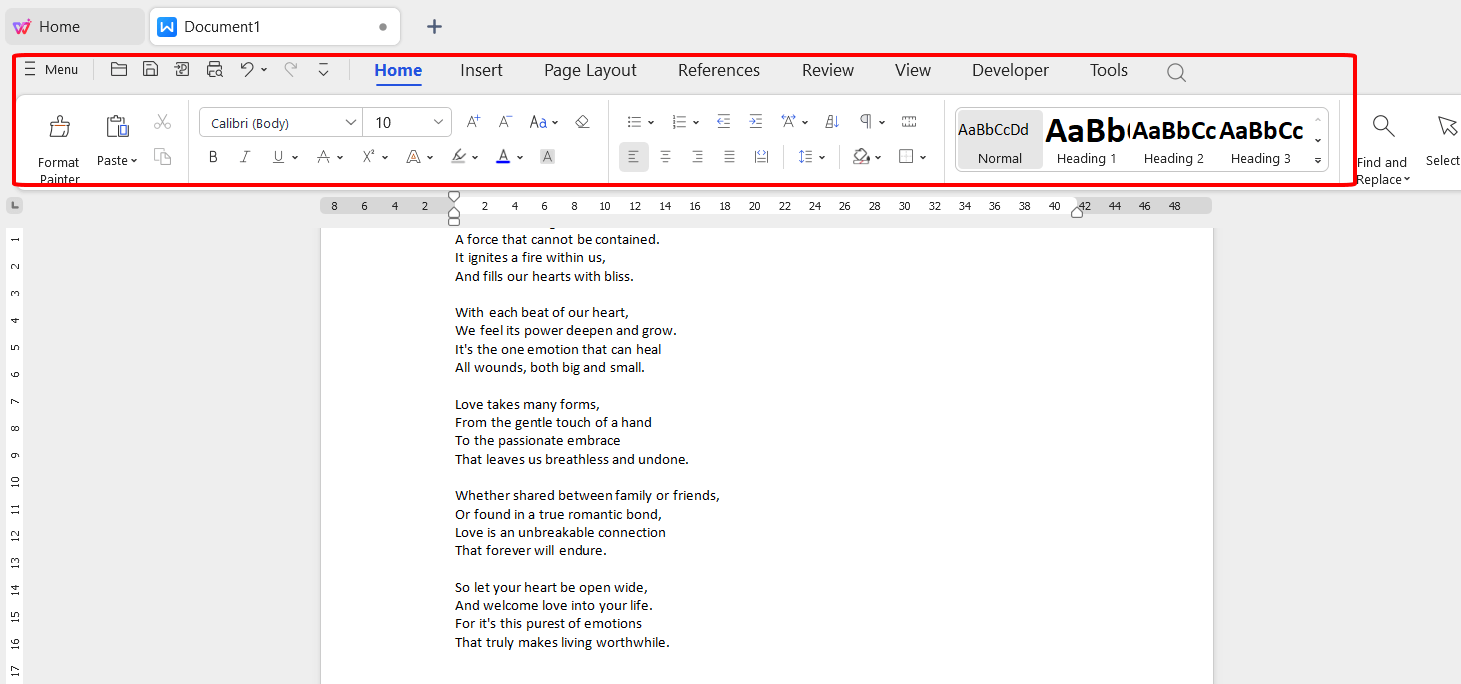Open the Menu in WPS Writer
The height and width of the screenshot is (684, 1461).
(52, 69)
